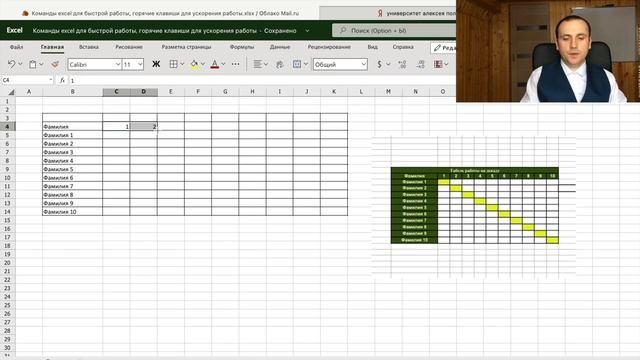This screenshot has height=360, width=640.
Task: Select cell Фамилия 7
Action: coord(73,186)
